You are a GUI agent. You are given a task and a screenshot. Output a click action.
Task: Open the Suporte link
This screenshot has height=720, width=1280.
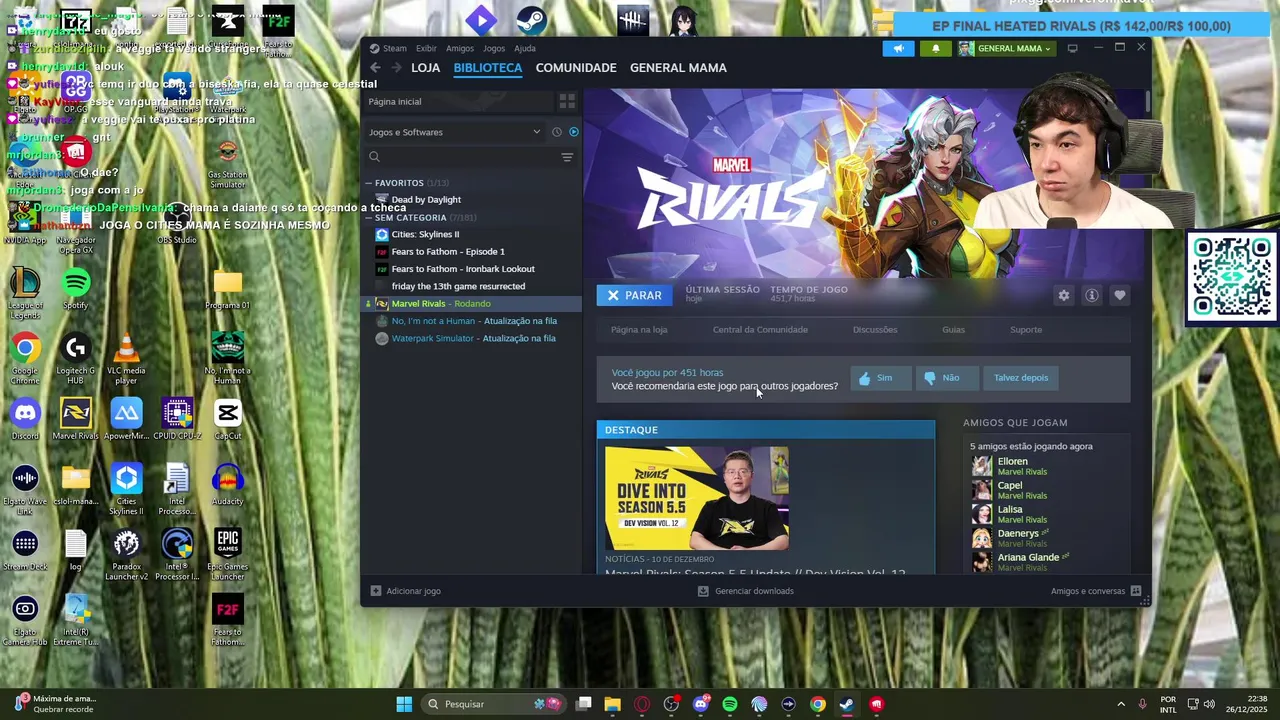pos(1026,330)
